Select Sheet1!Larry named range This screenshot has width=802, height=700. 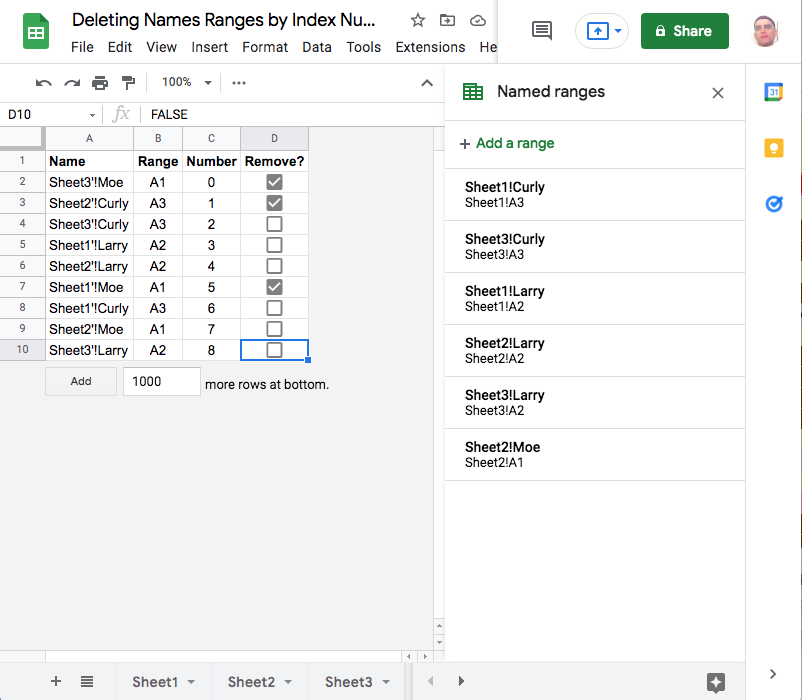click(x=595, y=299)
